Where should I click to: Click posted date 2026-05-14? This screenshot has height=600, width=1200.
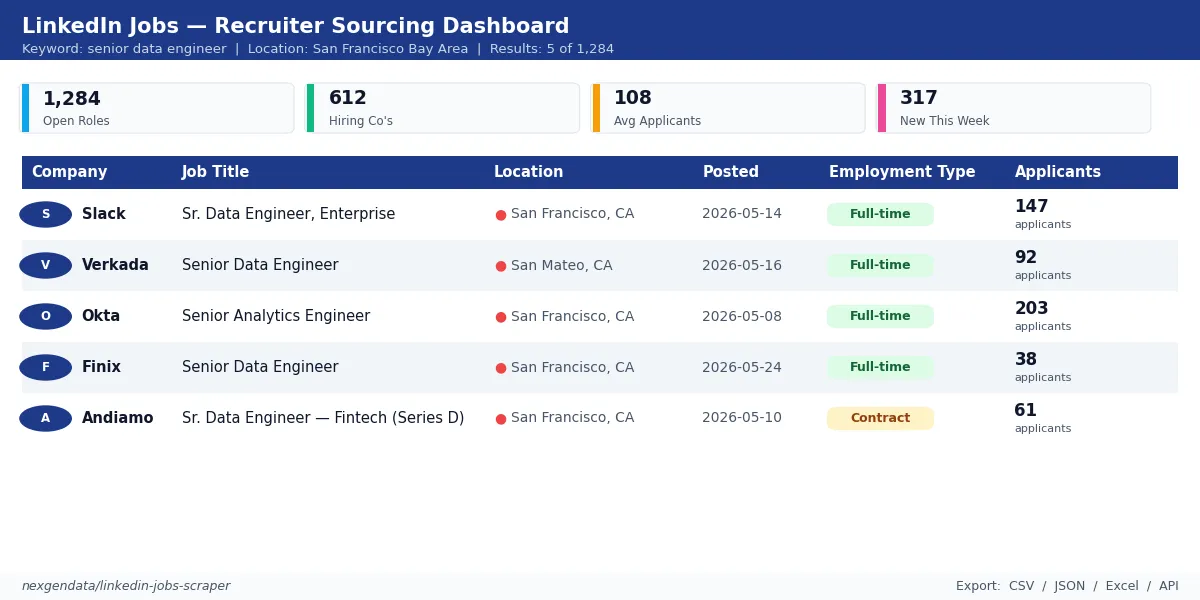point(742,215)
